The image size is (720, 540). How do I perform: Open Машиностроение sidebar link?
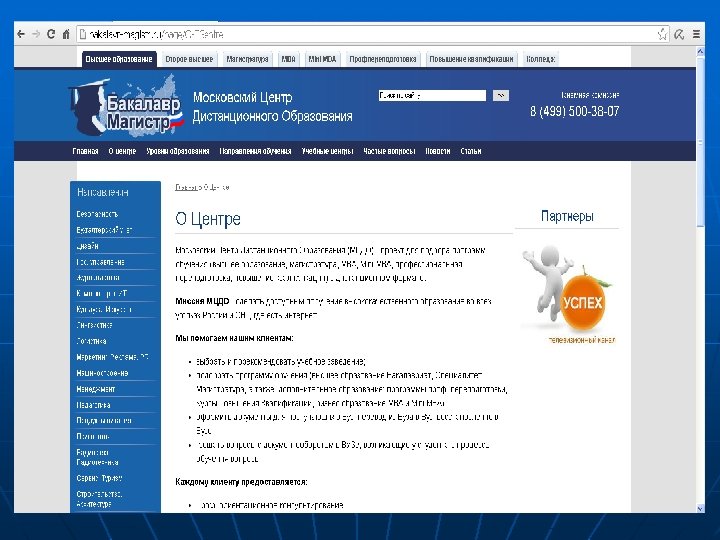(102, 373)
